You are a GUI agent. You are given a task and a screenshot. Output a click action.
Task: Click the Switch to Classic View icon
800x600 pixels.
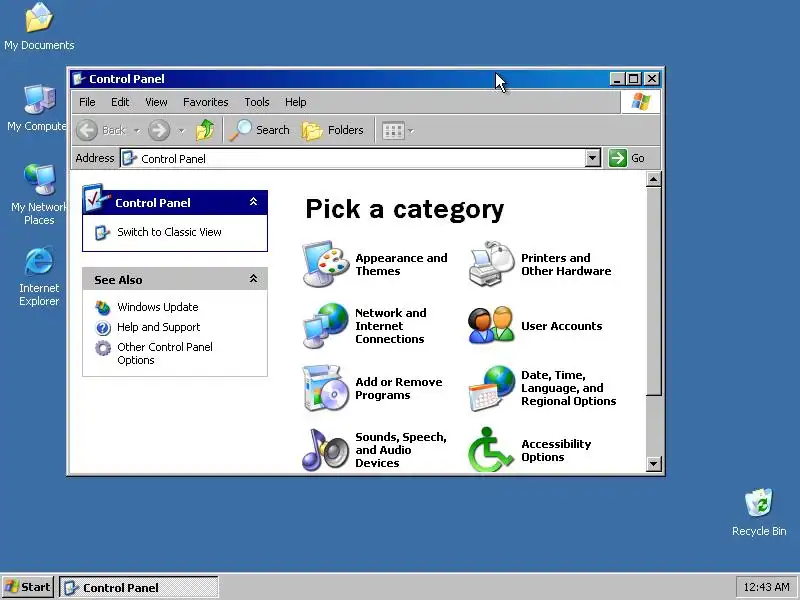[x=103, y=233]
